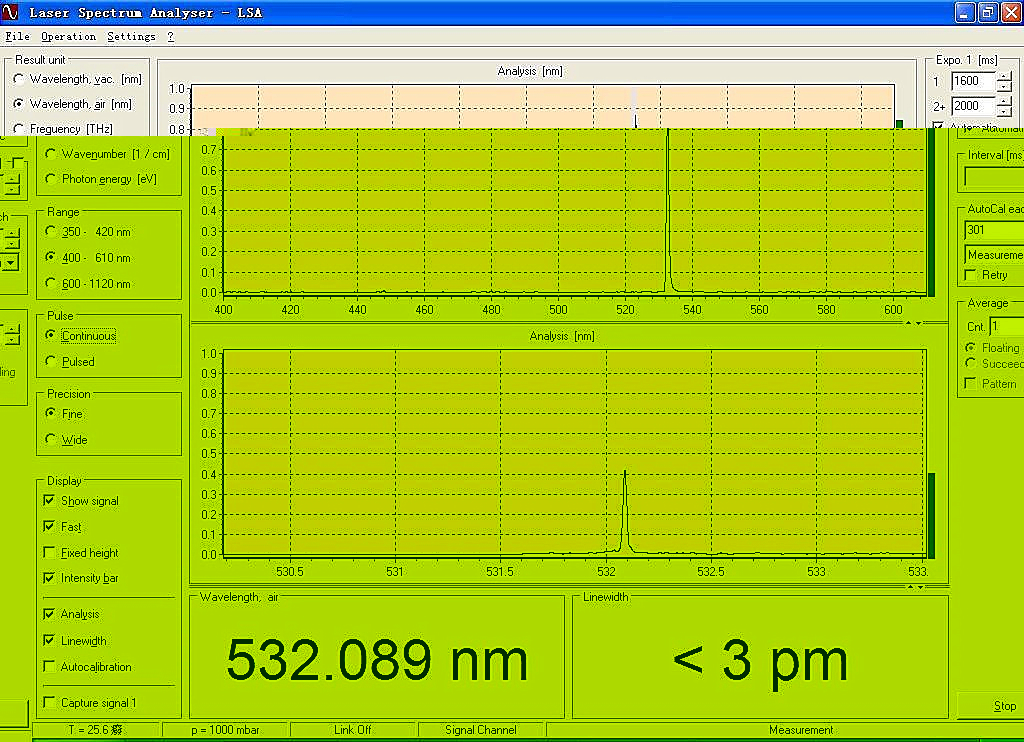Toggle the Autocalibration checkbox

click(x=50, y=667)
